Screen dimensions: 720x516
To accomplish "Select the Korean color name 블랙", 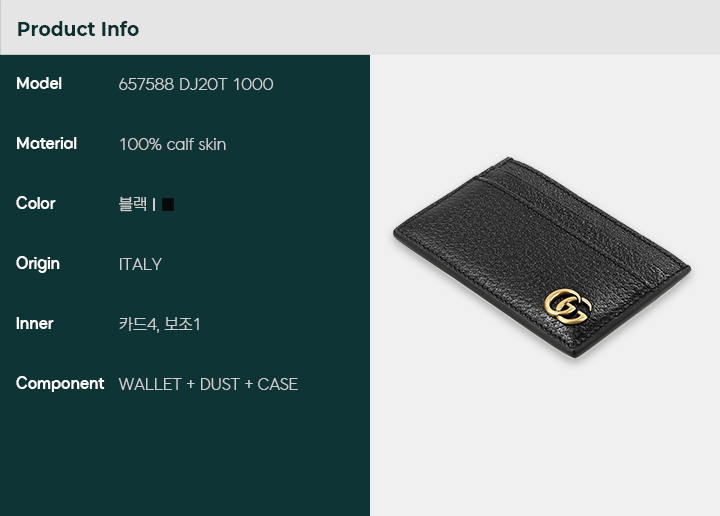I will [133, 204].
